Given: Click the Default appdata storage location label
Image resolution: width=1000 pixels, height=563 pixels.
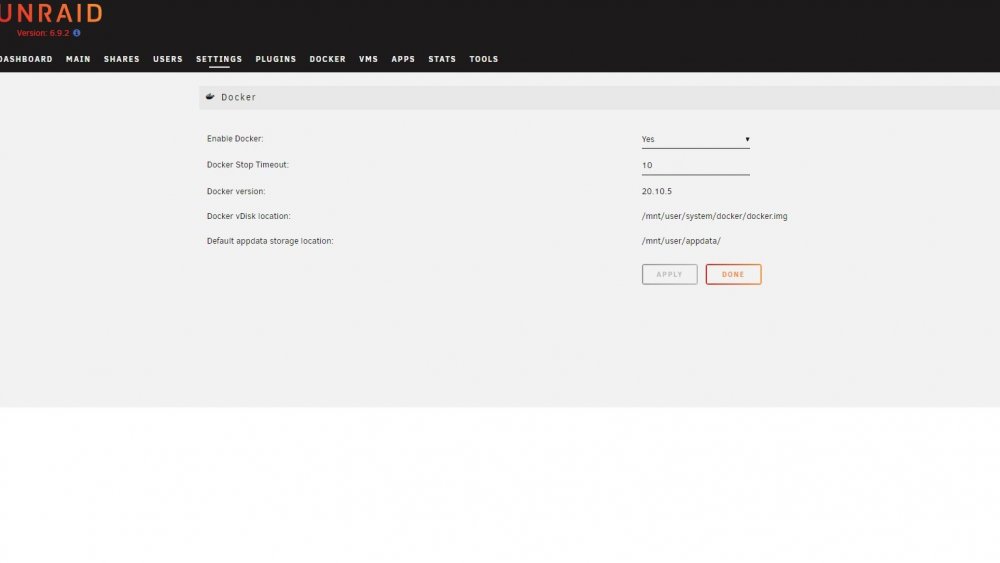Looking at the screenshot, I should pos(270,241).
